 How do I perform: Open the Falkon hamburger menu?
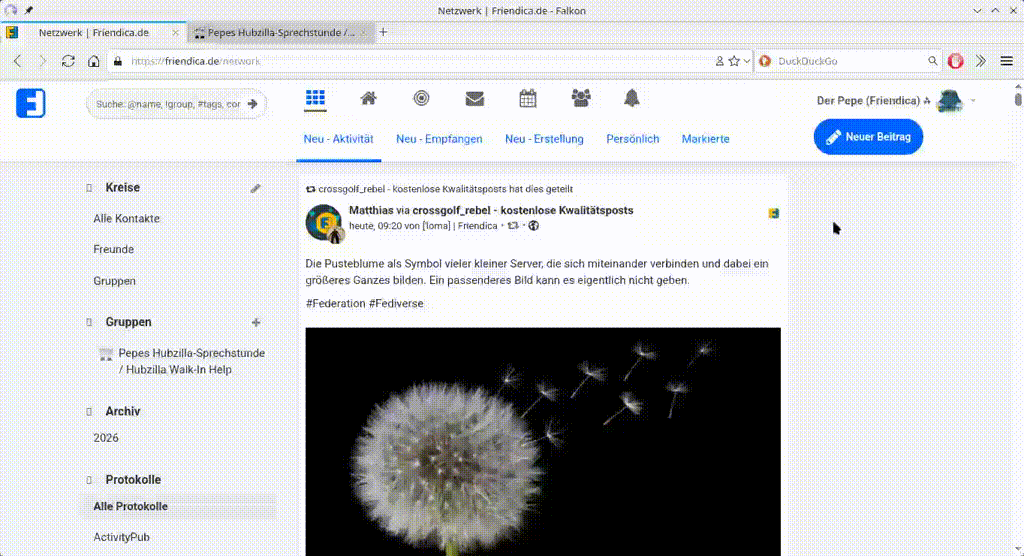tap(1006, 61)
